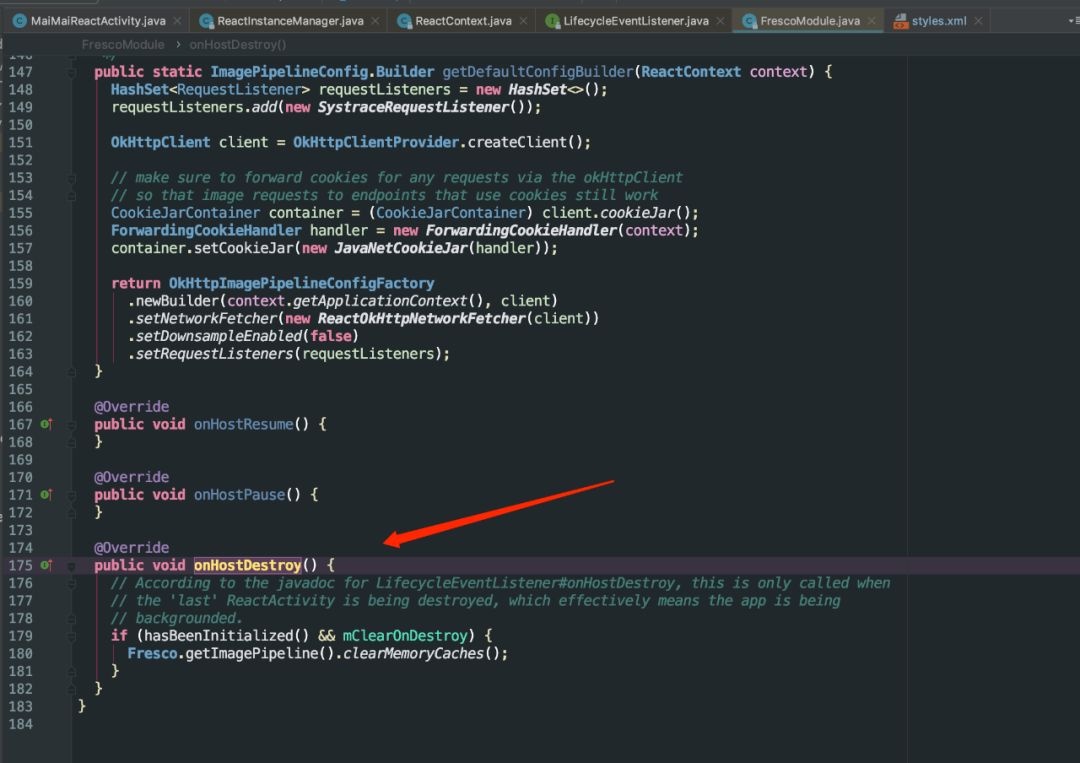Viewport: 1080px width, 763px height.
Task: Switch to the ReactContext.java tab
Action: (x=463, y=21)
